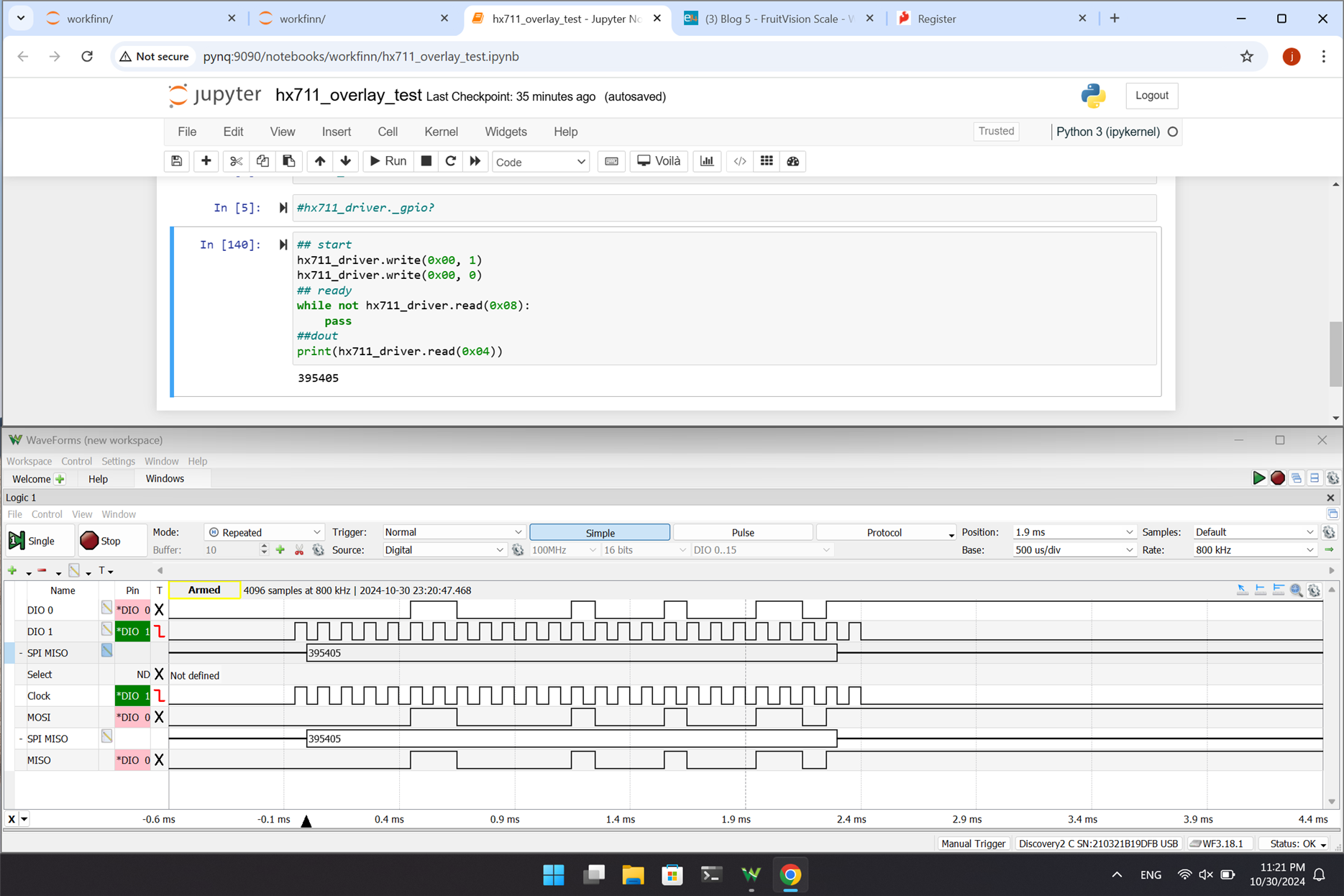Open the Base 500 us/div dropdown
Screen dimensions: 1344x896
[1074, 550]
